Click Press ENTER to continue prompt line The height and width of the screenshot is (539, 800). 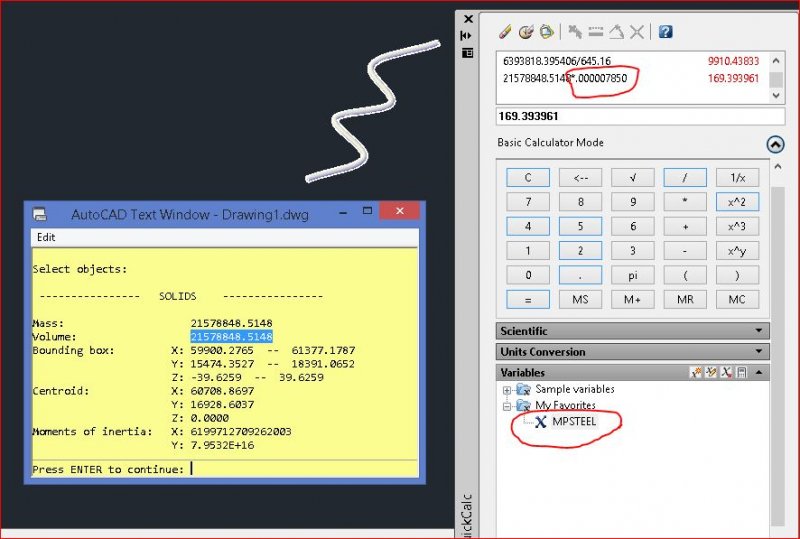tap(108, 469)
